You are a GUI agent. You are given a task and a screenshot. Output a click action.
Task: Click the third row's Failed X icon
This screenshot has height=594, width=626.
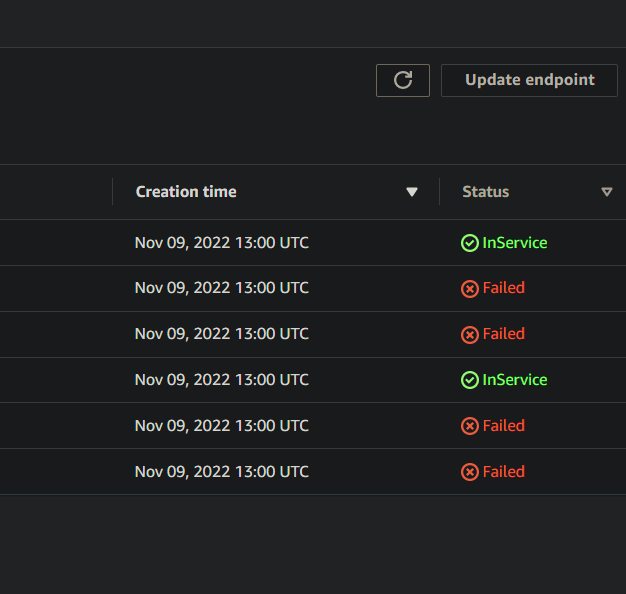tap(470, 335)
